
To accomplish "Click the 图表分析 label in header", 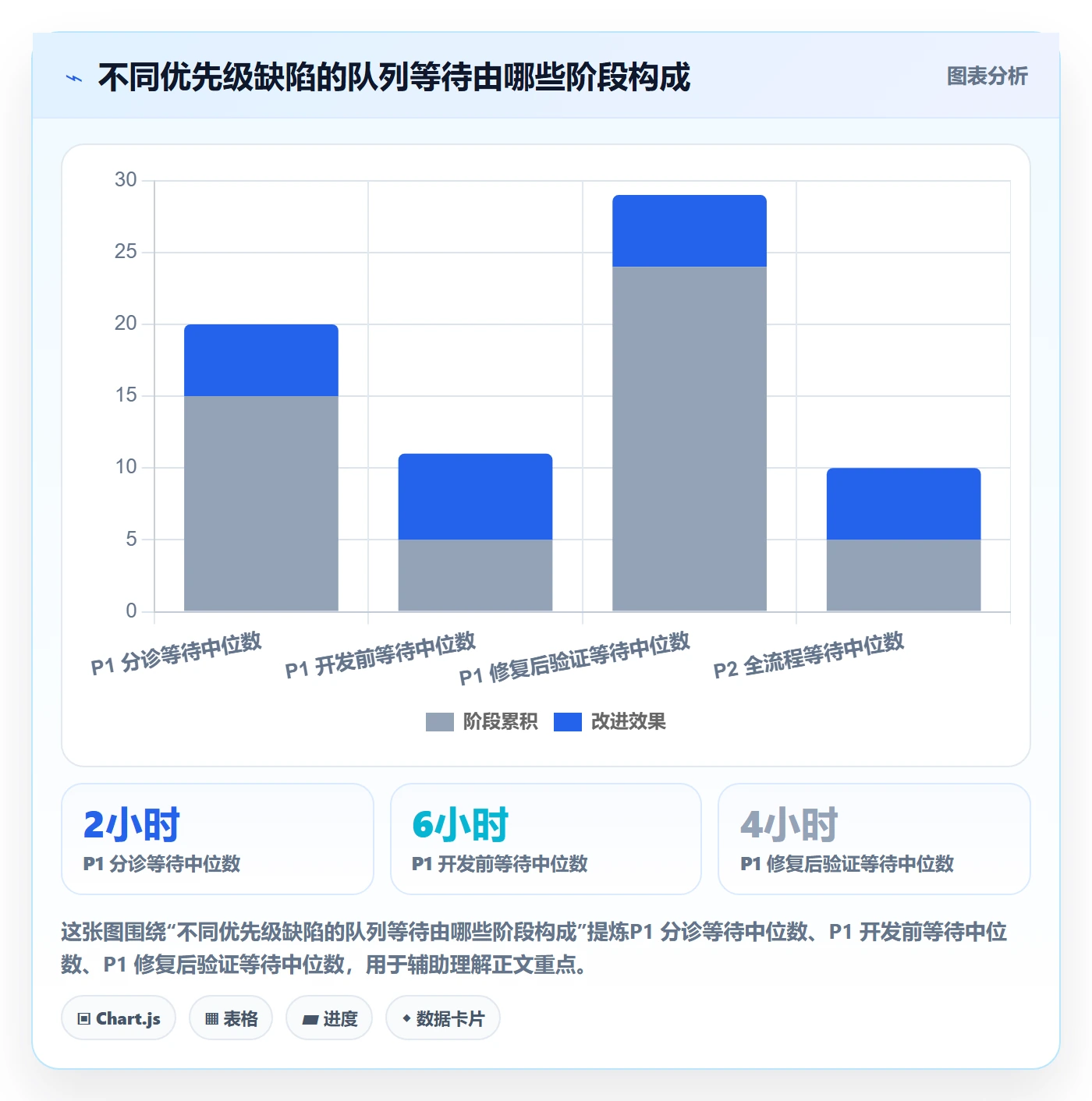I will click(x=987, y=76).
